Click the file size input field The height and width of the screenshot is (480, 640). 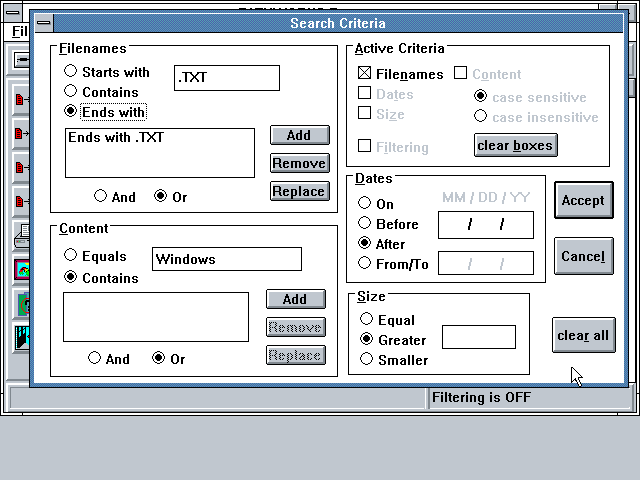[x=479, y=337]
